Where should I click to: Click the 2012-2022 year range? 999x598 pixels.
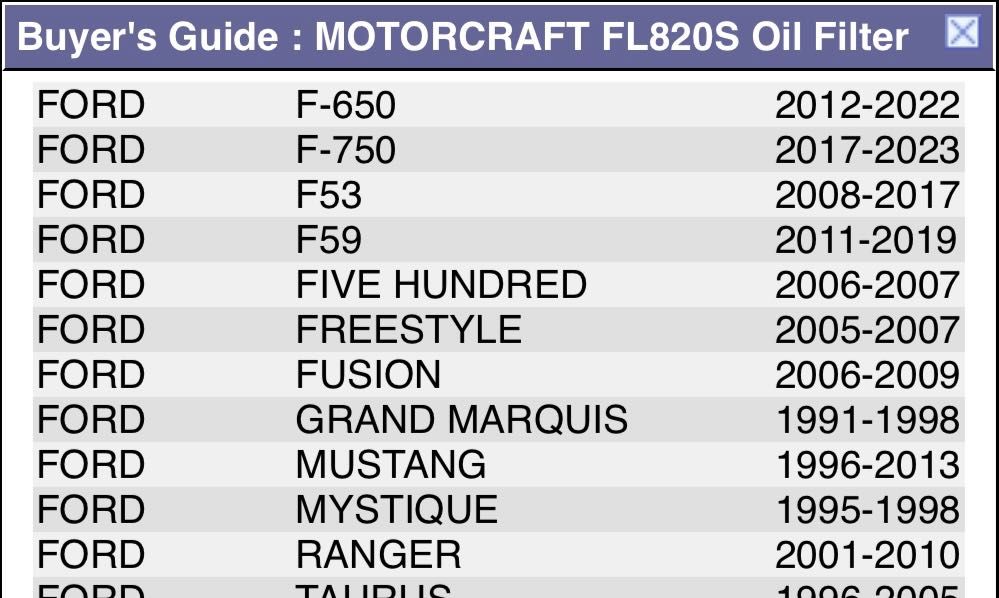click(x=867, y=105)
